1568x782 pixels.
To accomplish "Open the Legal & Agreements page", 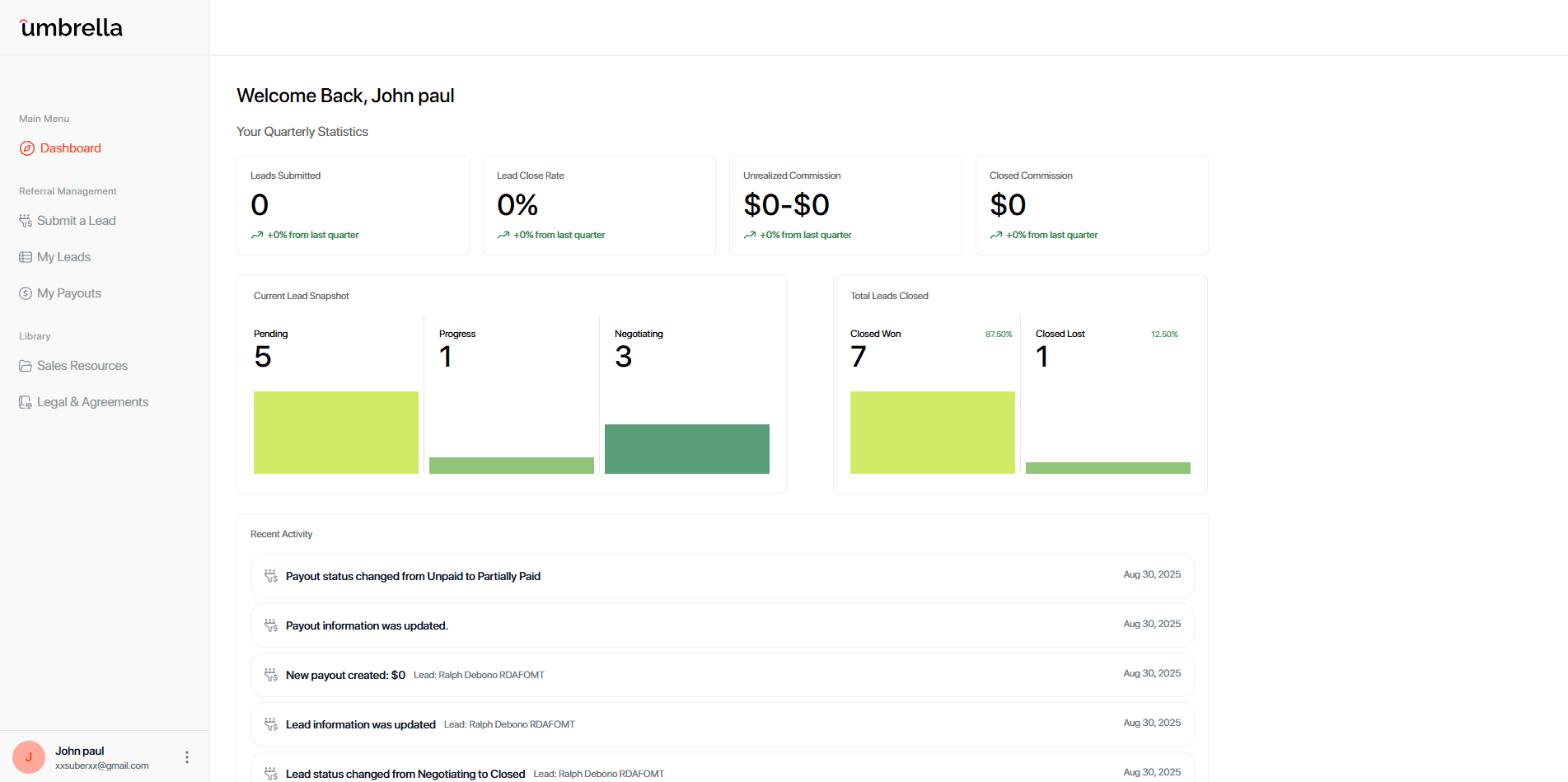I will pyautogui.click(x=92, y=401).
